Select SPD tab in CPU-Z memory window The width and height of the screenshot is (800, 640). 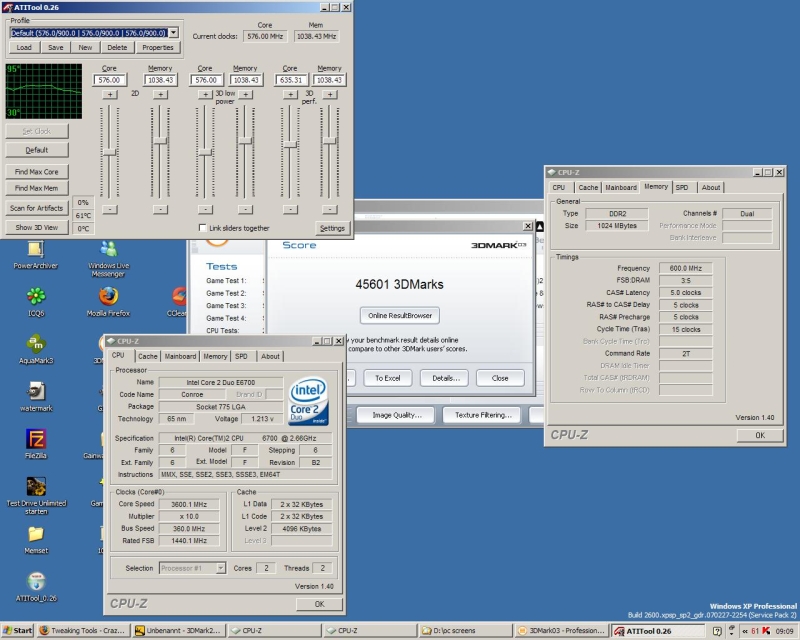[682, 187]
